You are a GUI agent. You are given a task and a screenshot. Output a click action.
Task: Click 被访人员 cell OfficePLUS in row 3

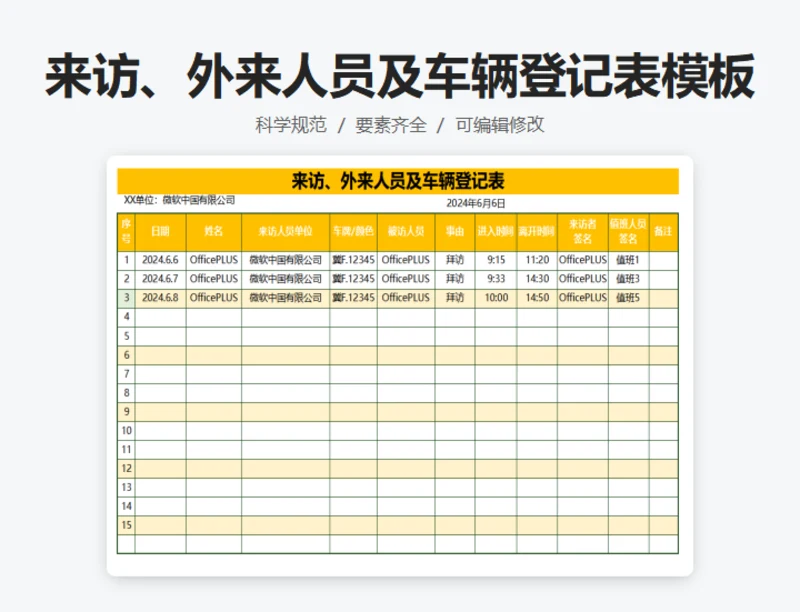(406, 298)
